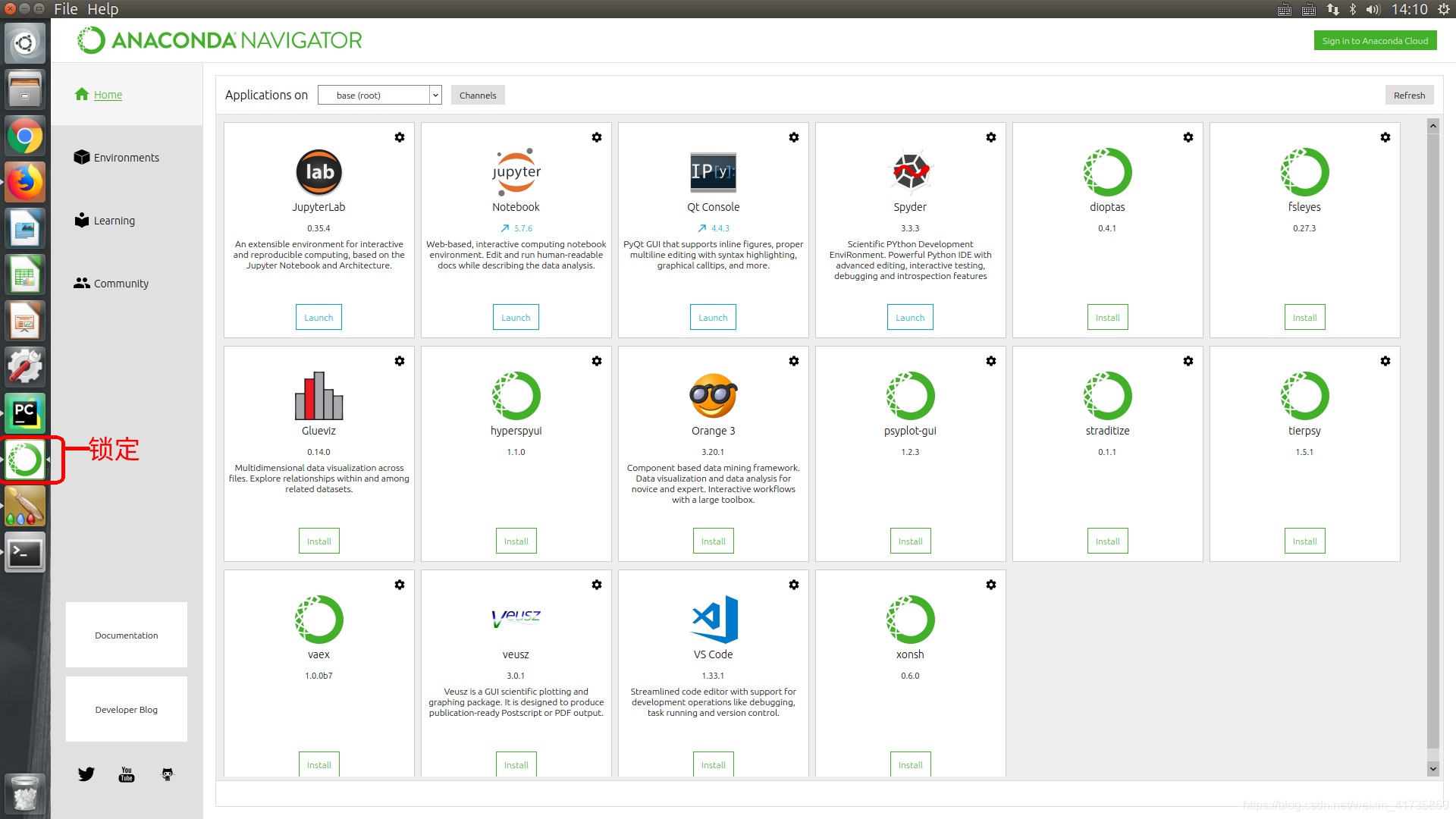Sign in to Anaconda Cloud
Viewport: 1456px width, 819px height.
[1375, 40]
